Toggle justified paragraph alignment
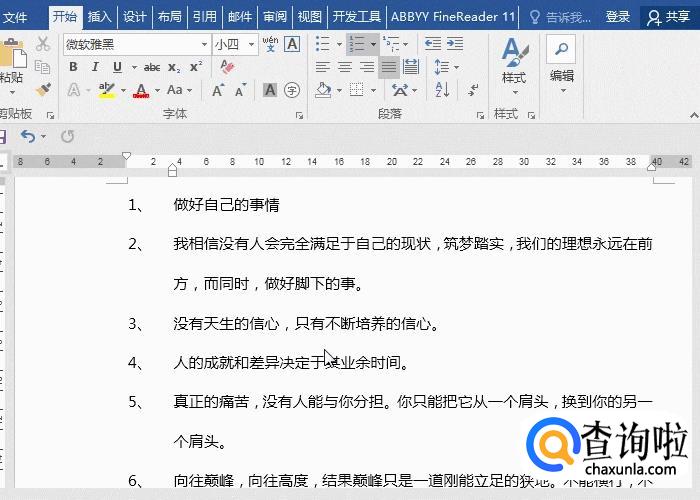The image size is (700, 500). 388,67
